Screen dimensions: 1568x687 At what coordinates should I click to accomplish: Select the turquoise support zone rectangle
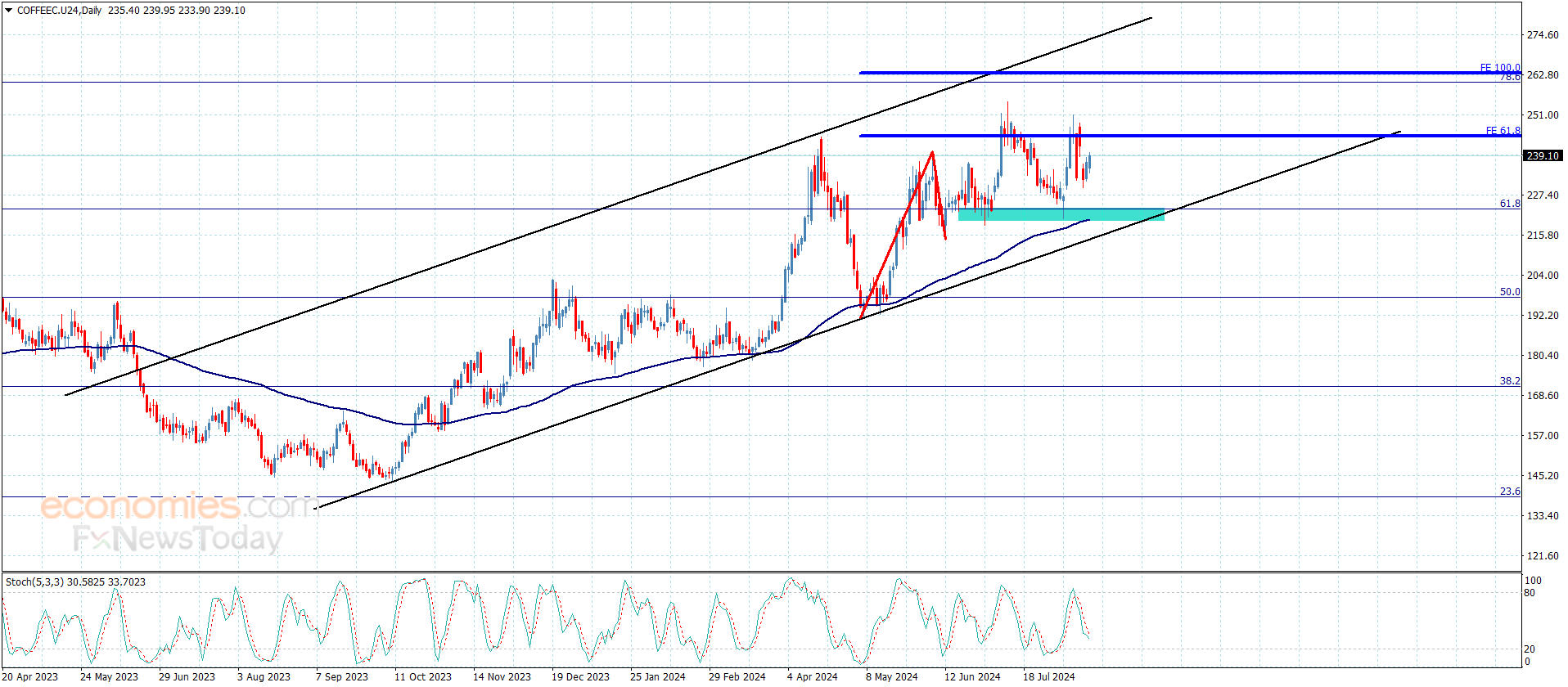pyautogui.click(x=1061, y=214)
